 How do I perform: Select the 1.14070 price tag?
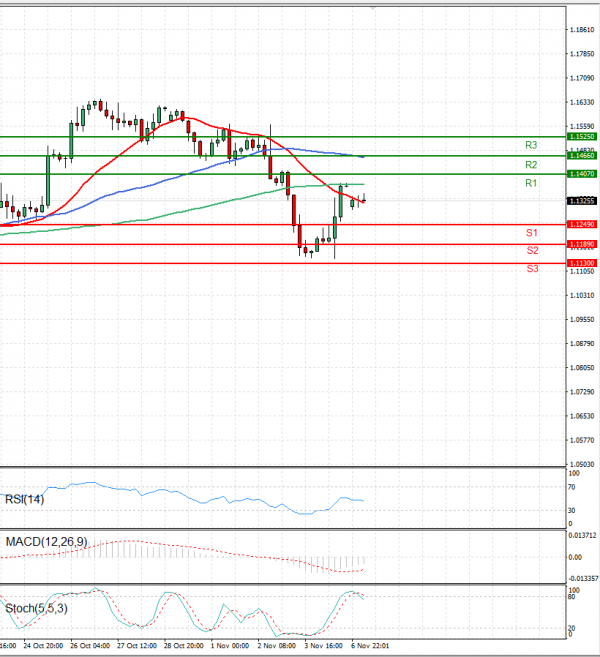(x=582, y=174)
